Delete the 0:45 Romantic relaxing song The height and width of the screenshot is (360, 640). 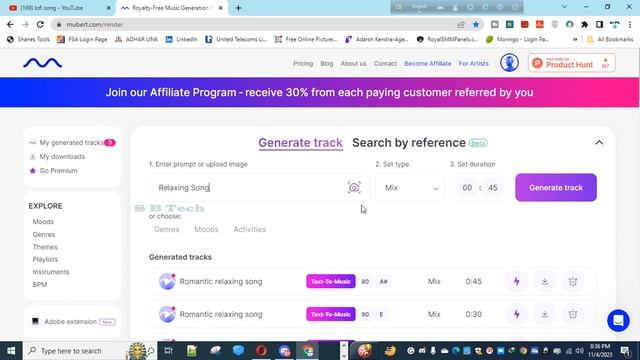[573, 281]
